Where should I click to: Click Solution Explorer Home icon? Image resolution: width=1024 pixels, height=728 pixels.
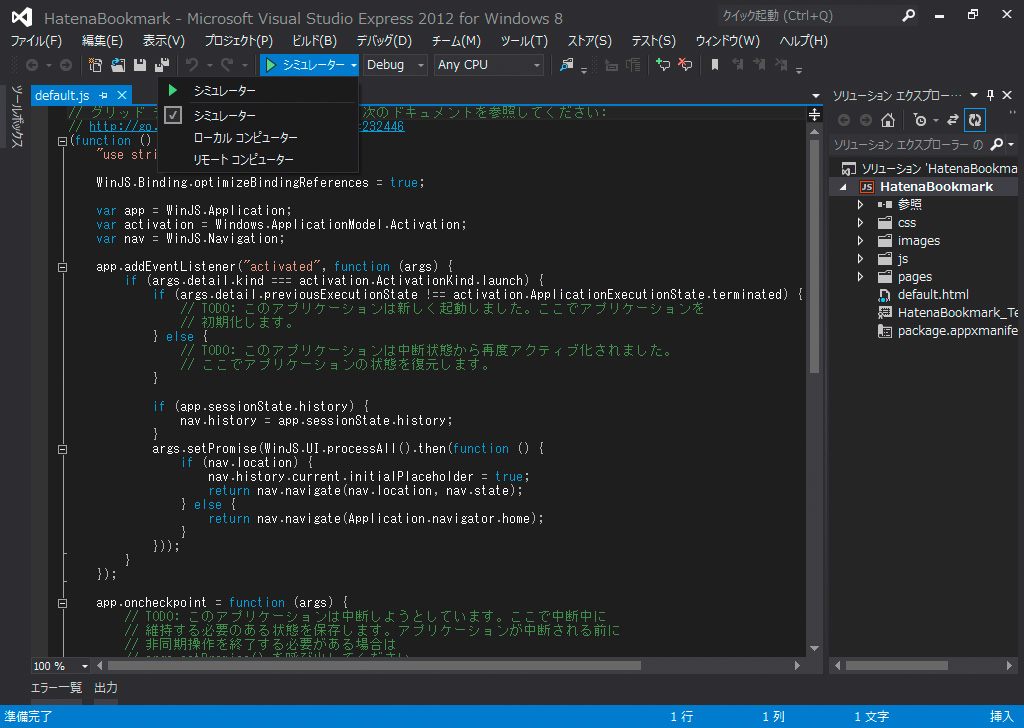point(888,120)
